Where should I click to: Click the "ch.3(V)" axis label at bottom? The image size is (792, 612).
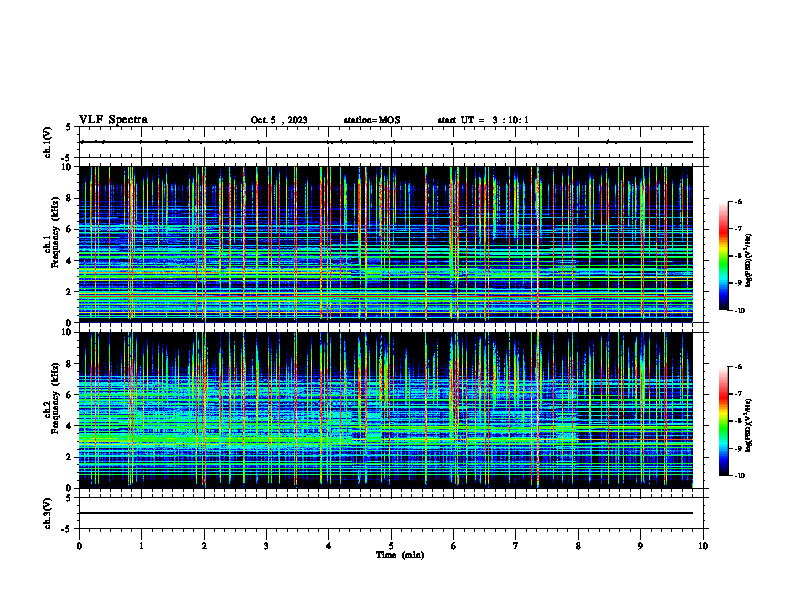(x=47, y=513)
